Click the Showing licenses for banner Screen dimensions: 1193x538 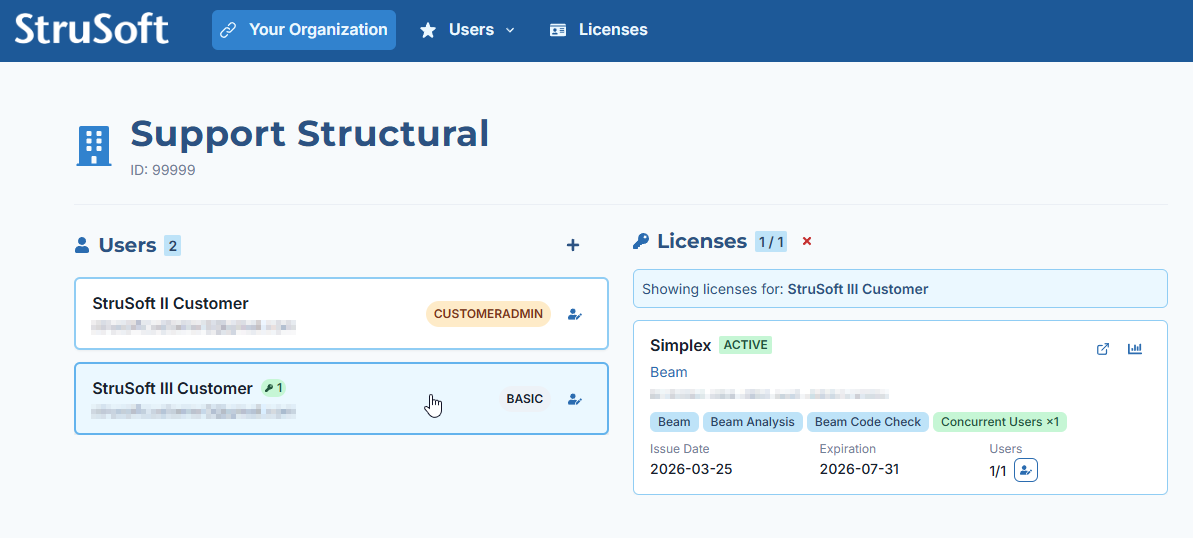[x=900, y=289]
